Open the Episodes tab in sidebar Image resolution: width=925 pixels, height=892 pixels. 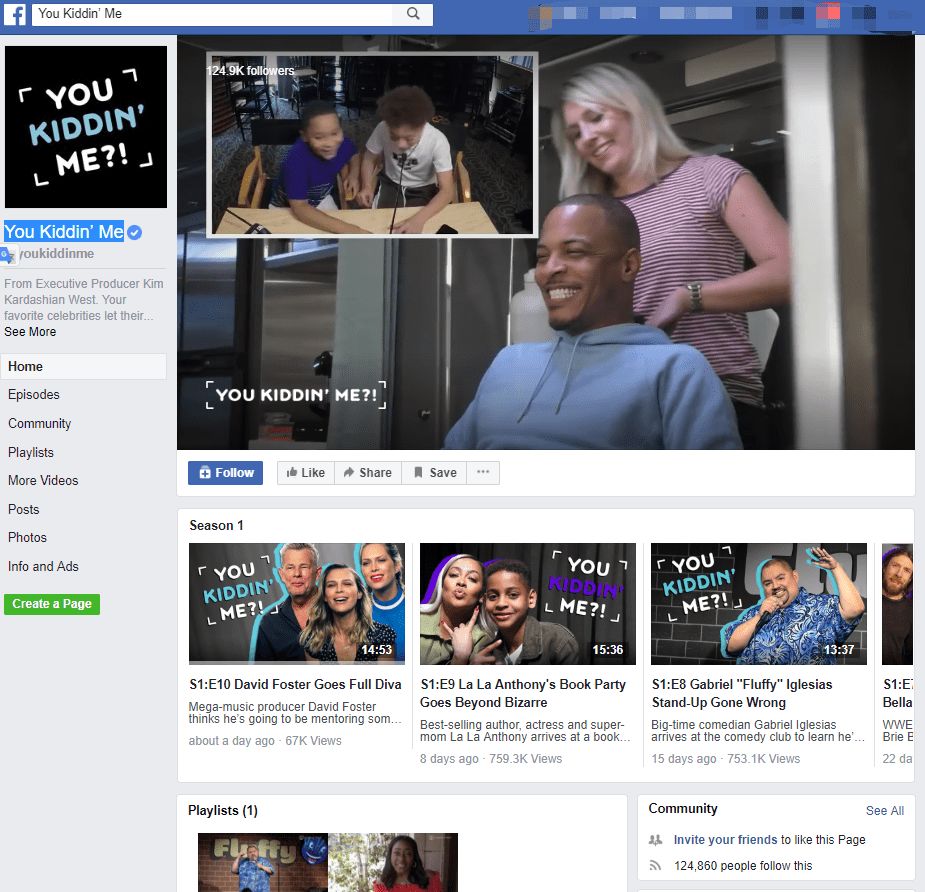[34, 394]
